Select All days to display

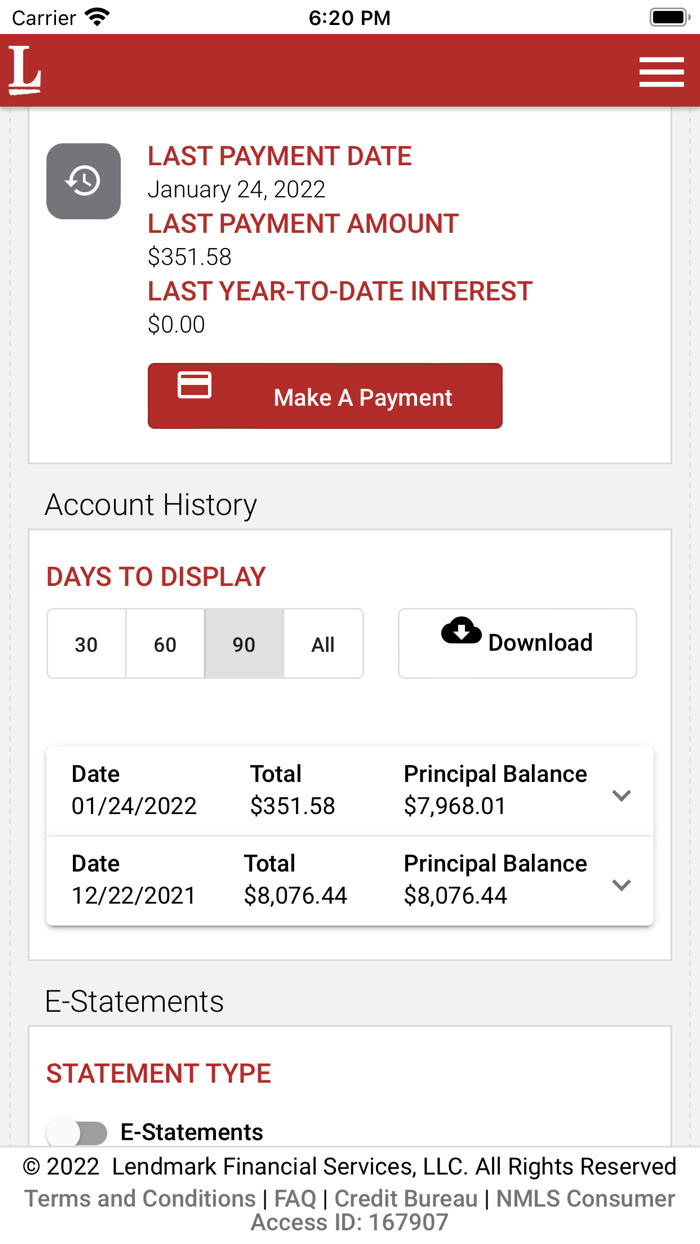point(322,644)
